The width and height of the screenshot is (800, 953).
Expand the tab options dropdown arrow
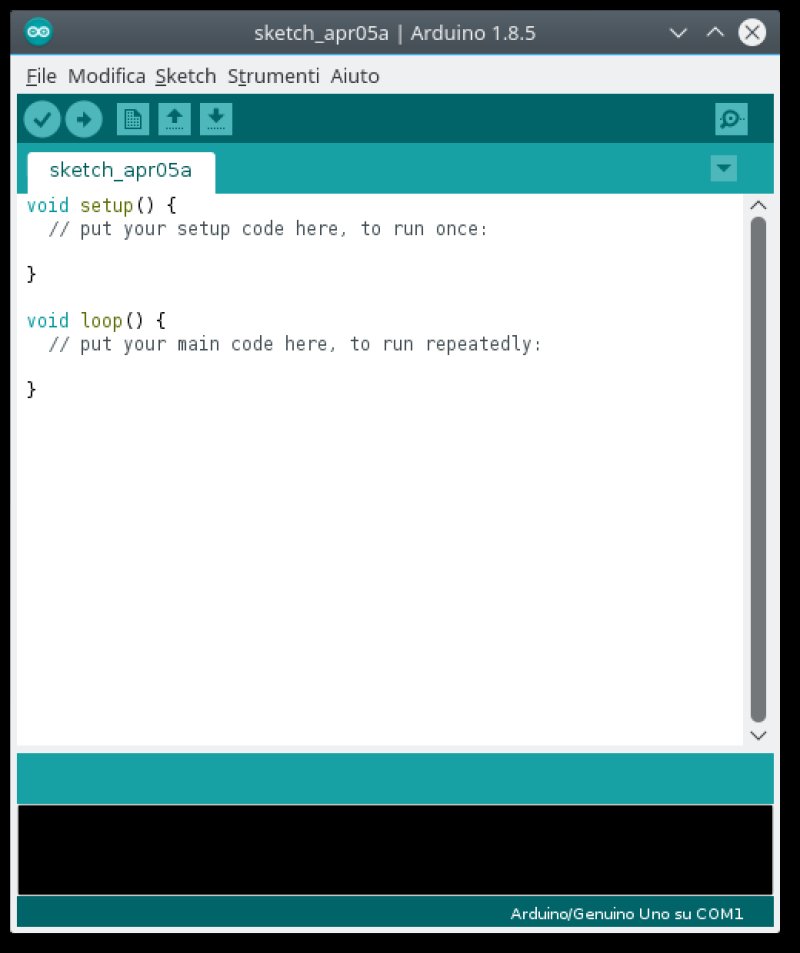pyautogui.click(x=723, y=168)
